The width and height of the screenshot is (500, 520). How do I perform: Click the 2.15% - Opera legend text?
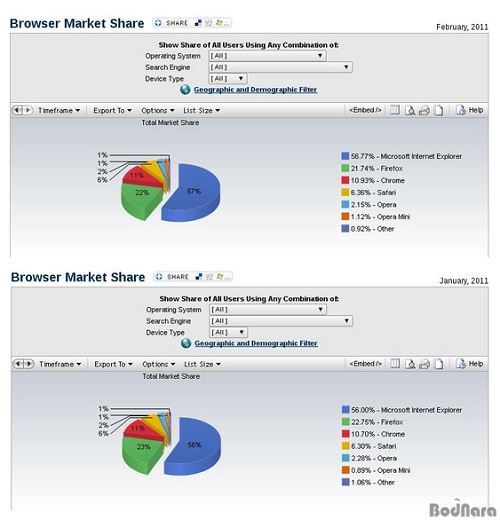click(x=373, y=205)
